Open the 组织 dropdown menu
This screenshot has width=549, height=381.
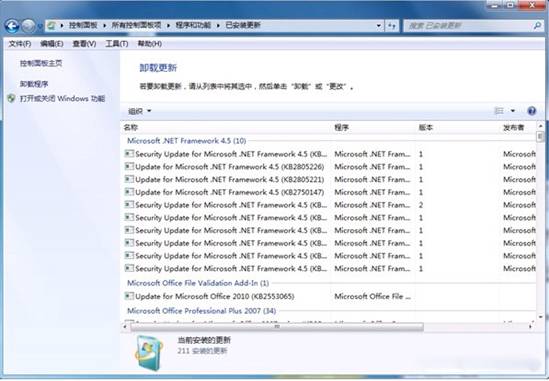(x=139, y=111)
